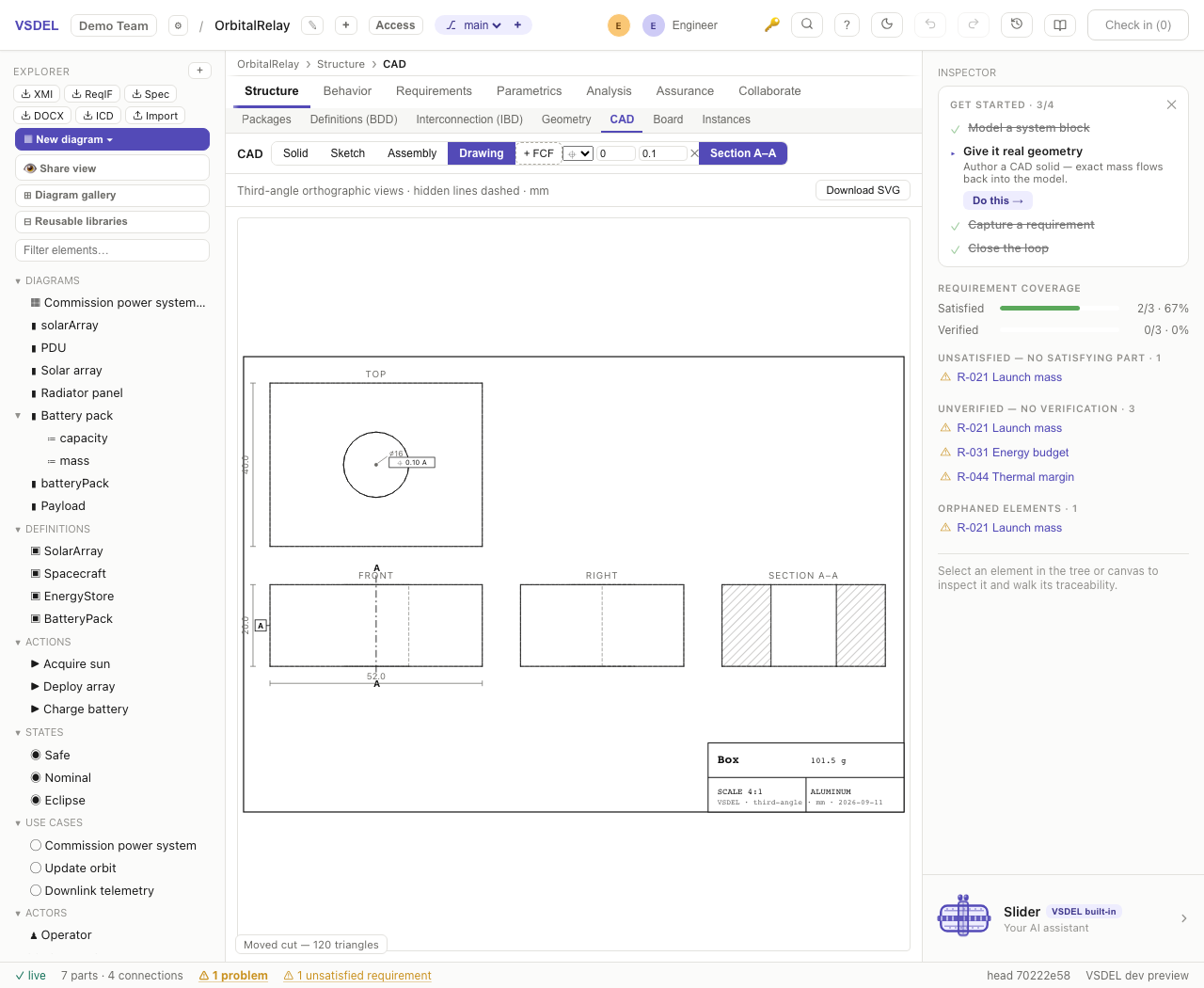The height and width of the screenshot is (988, 1204).
Task: Open team settings gear icon
Action: [x=178, y=25]
